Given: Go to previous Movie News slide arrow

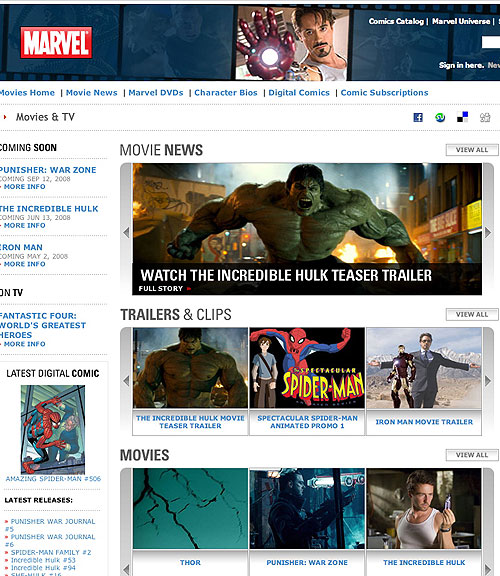Looking at the screenshot, I should [x=126, y=232].
